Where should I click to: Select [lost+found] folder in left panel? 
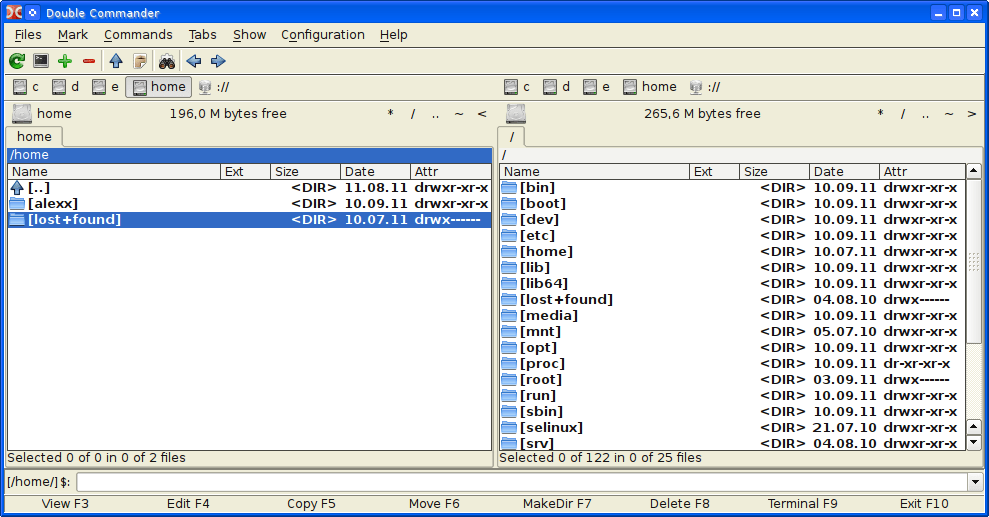249,219
